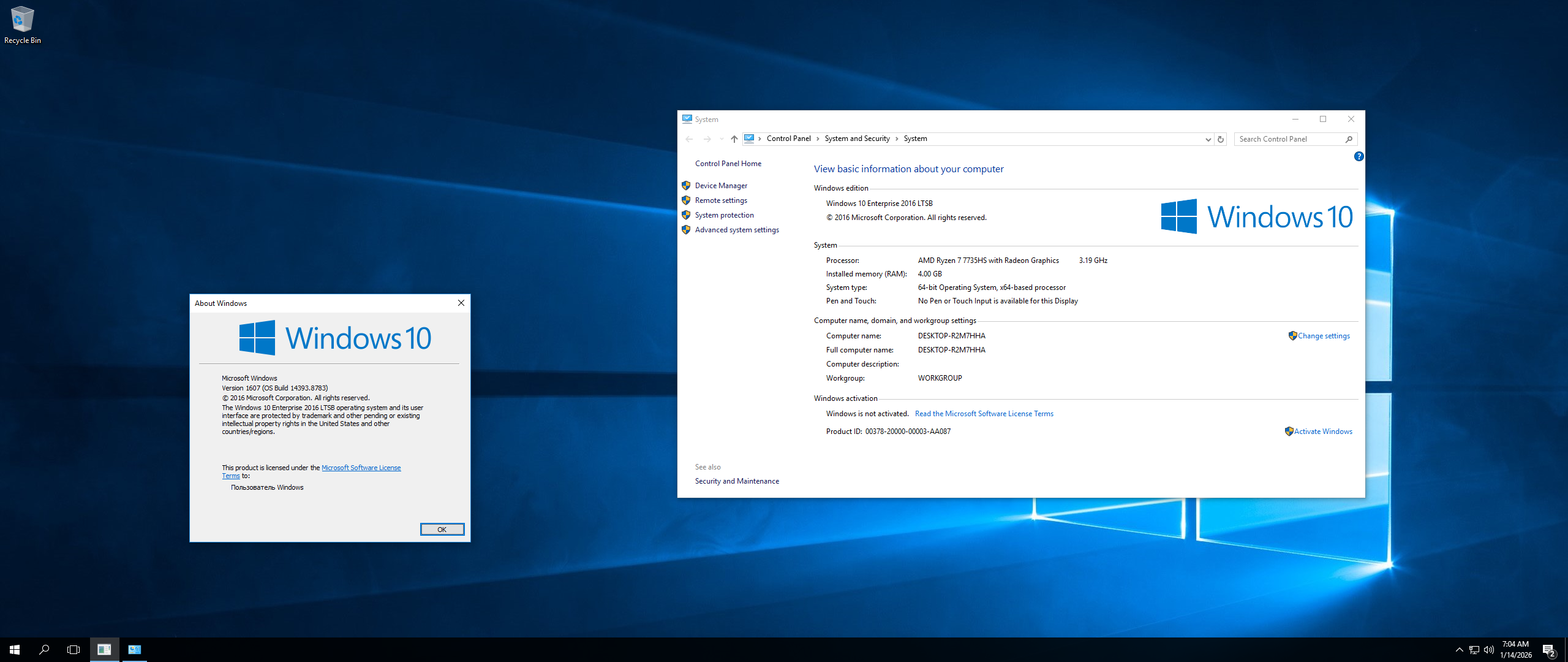Open Task View on taskbar
This screenshot has width=1568, height=662.
(73, 650)
